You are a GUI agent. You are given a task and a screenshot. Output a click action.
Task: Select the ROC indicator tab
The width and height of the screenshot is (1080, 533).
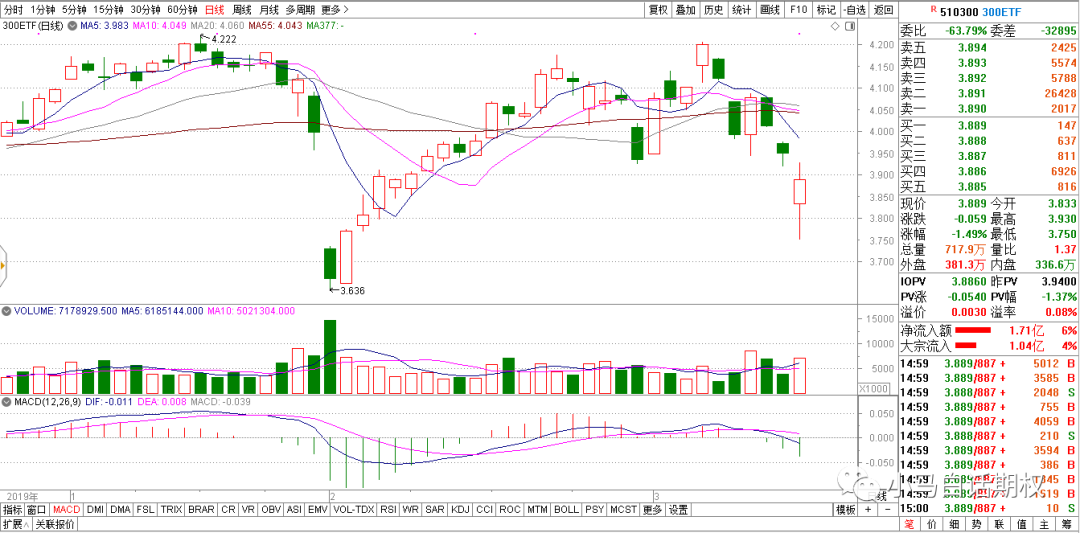(x=510, y=510)
